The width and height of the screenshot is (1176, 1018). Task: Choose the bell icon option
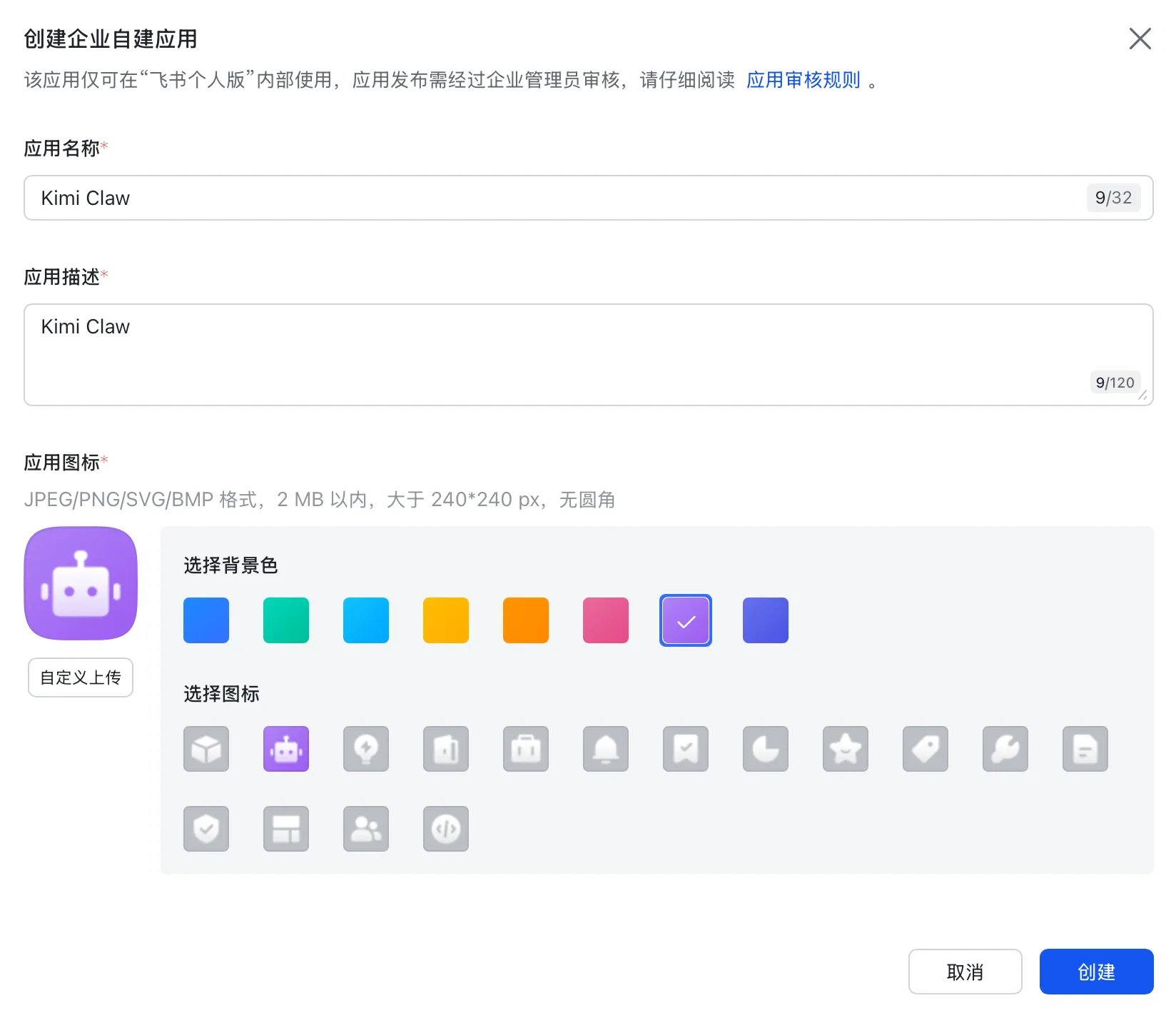(606, 749)
